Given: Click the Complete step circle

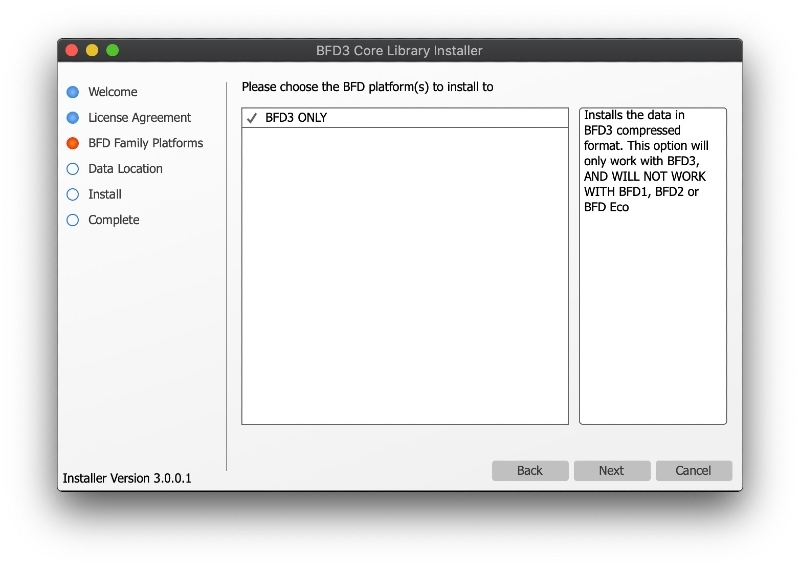Looking at the screenshot, I should 73,220.
